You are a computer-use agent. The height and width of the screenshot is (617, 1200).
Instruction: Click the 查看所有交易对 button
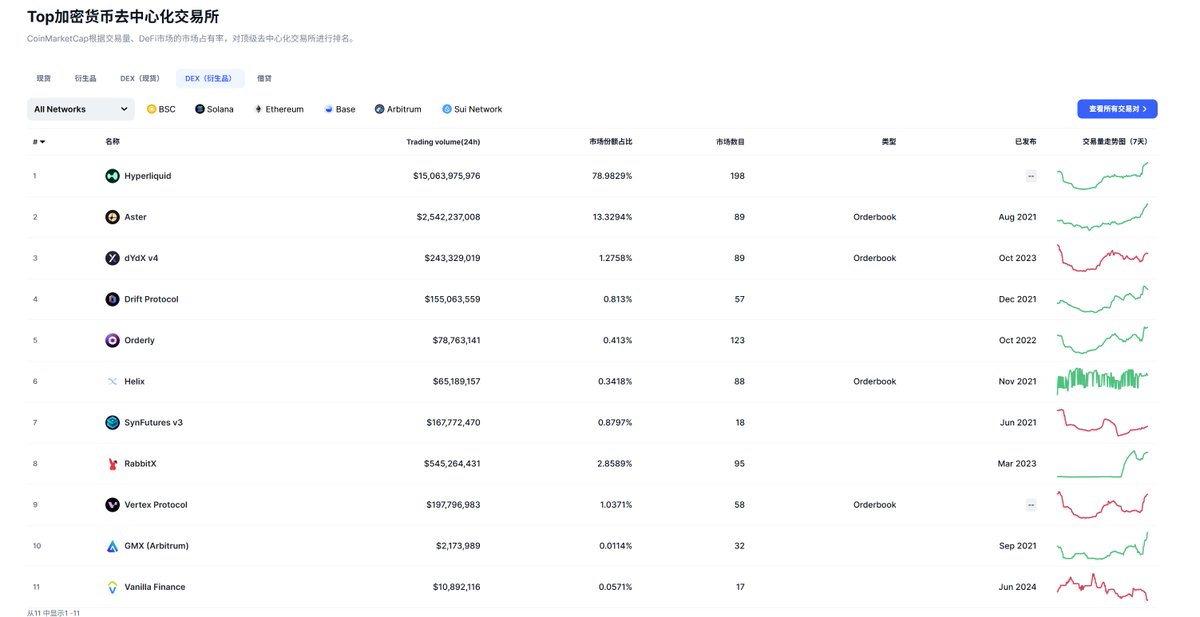click(x=1118, y=109)
